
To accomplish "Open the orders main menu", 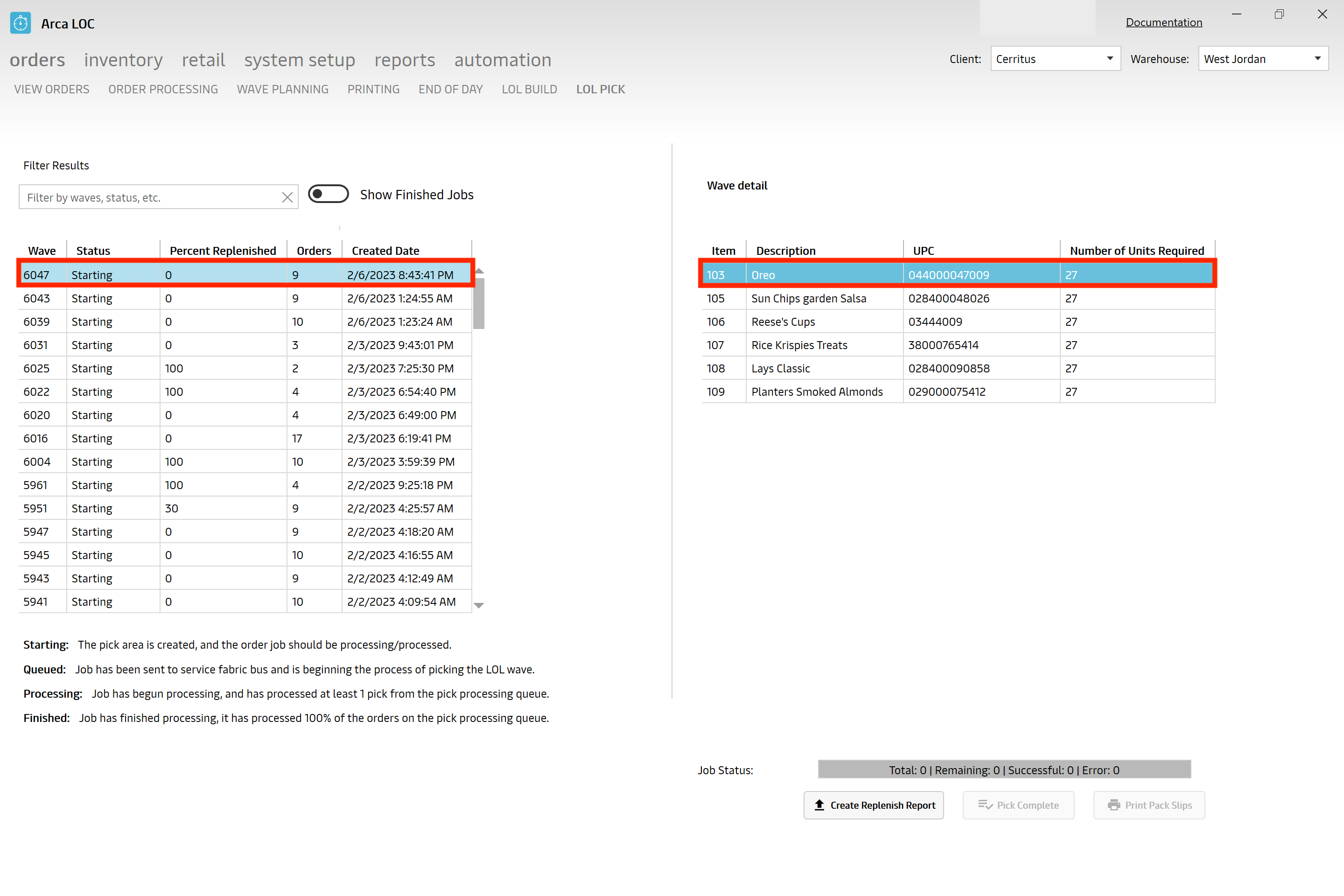I will [x=37, y=60].
